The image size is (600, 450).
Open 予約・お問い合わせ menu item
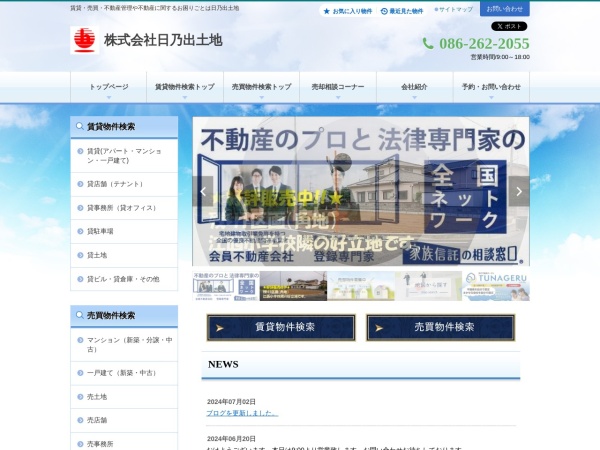491,87
